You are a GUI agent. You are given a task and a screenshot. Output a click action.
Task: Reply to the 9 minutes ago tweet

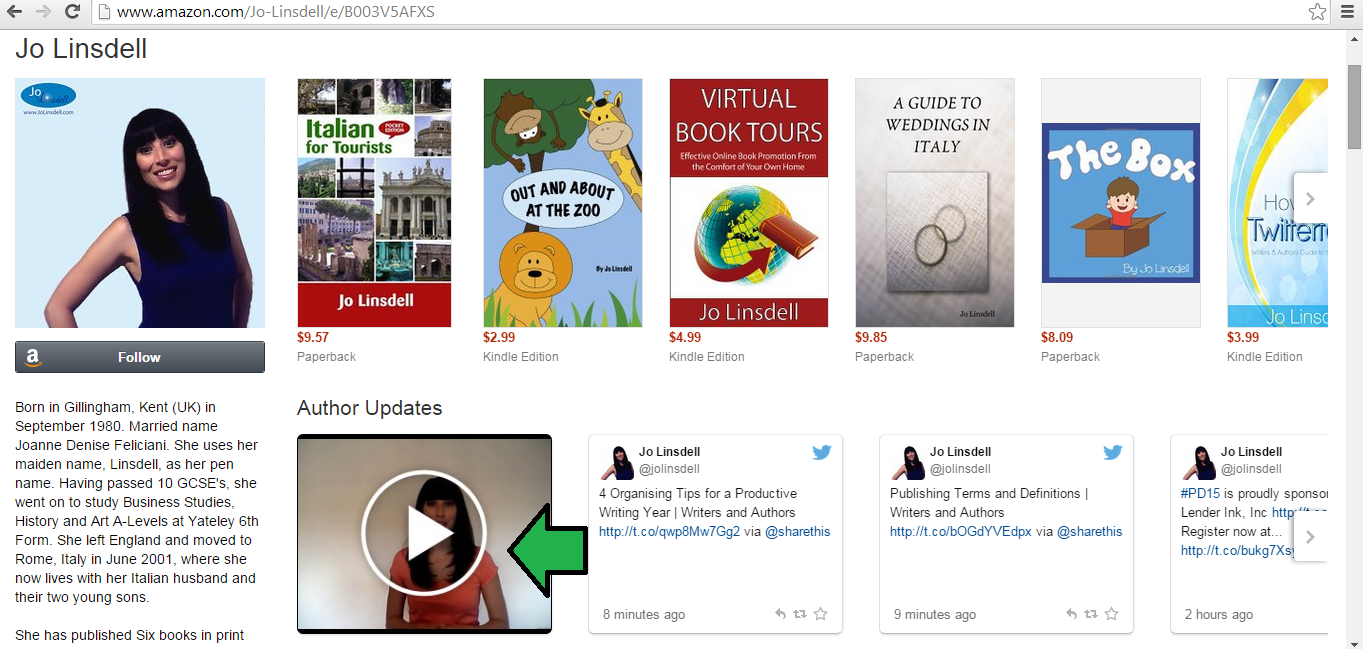tap(1071, 614)
